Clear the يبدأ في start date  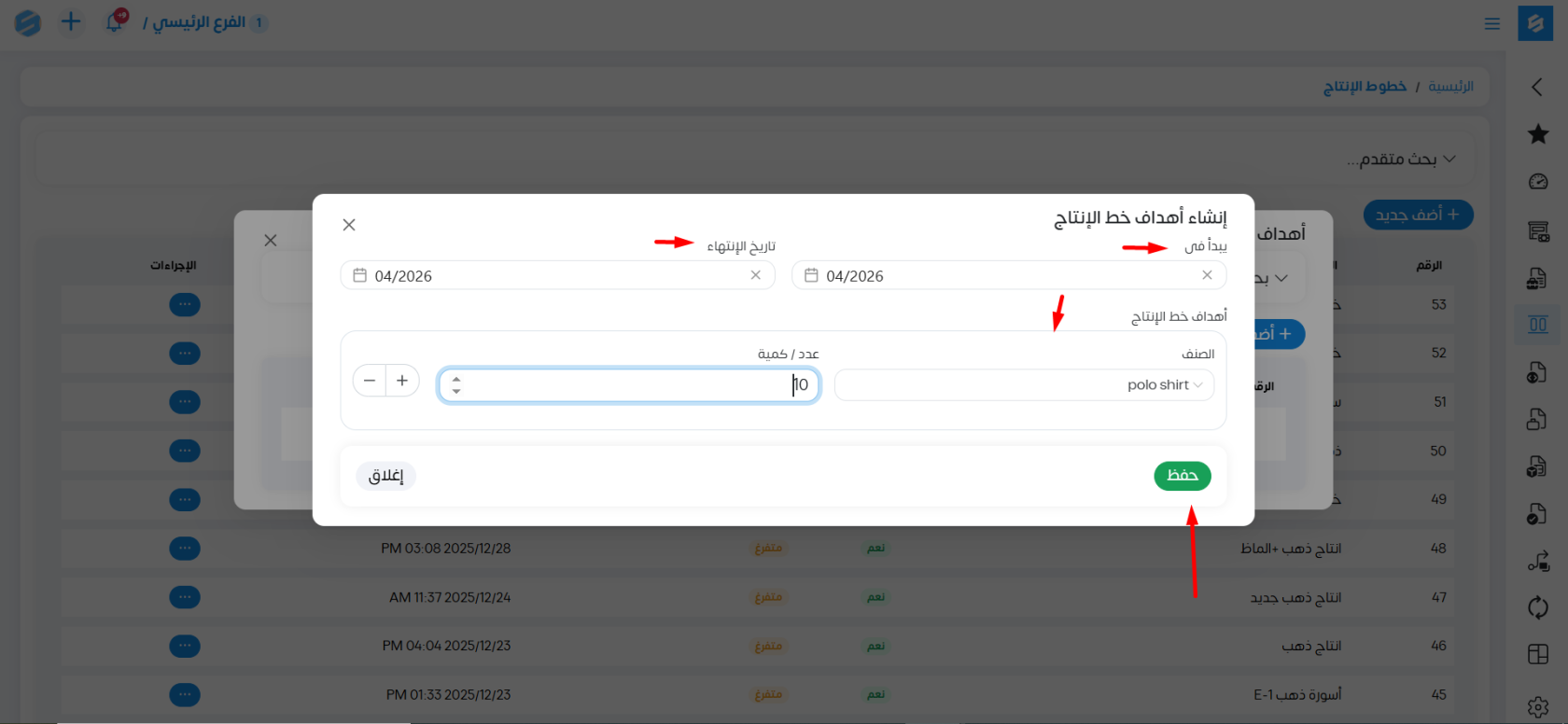1207,275
